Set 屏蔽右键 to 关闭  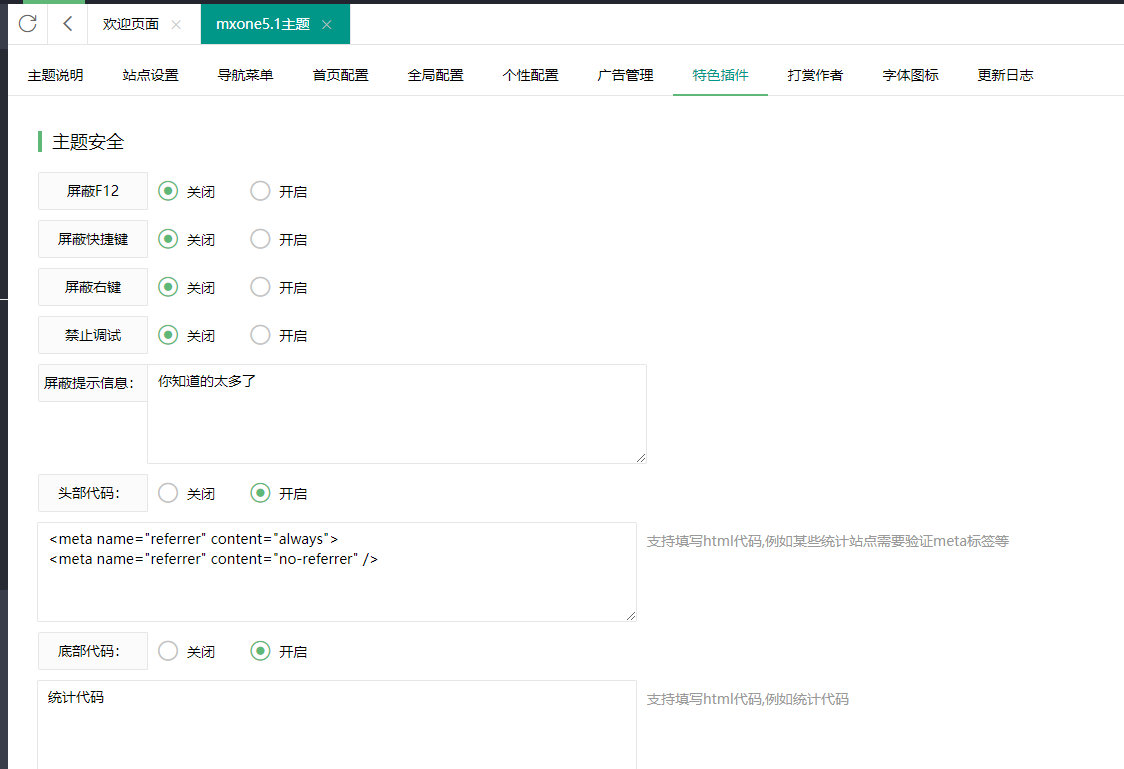(168, 287)
